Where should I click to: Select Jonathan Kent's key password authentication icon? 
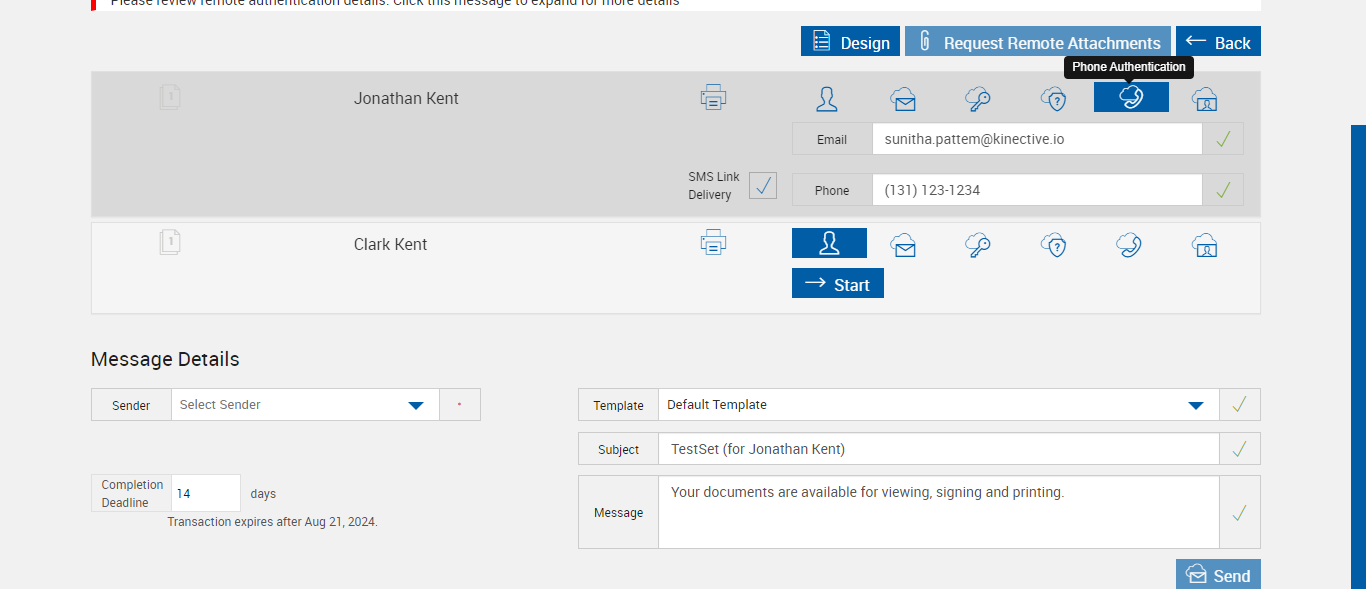click(978, 98)
